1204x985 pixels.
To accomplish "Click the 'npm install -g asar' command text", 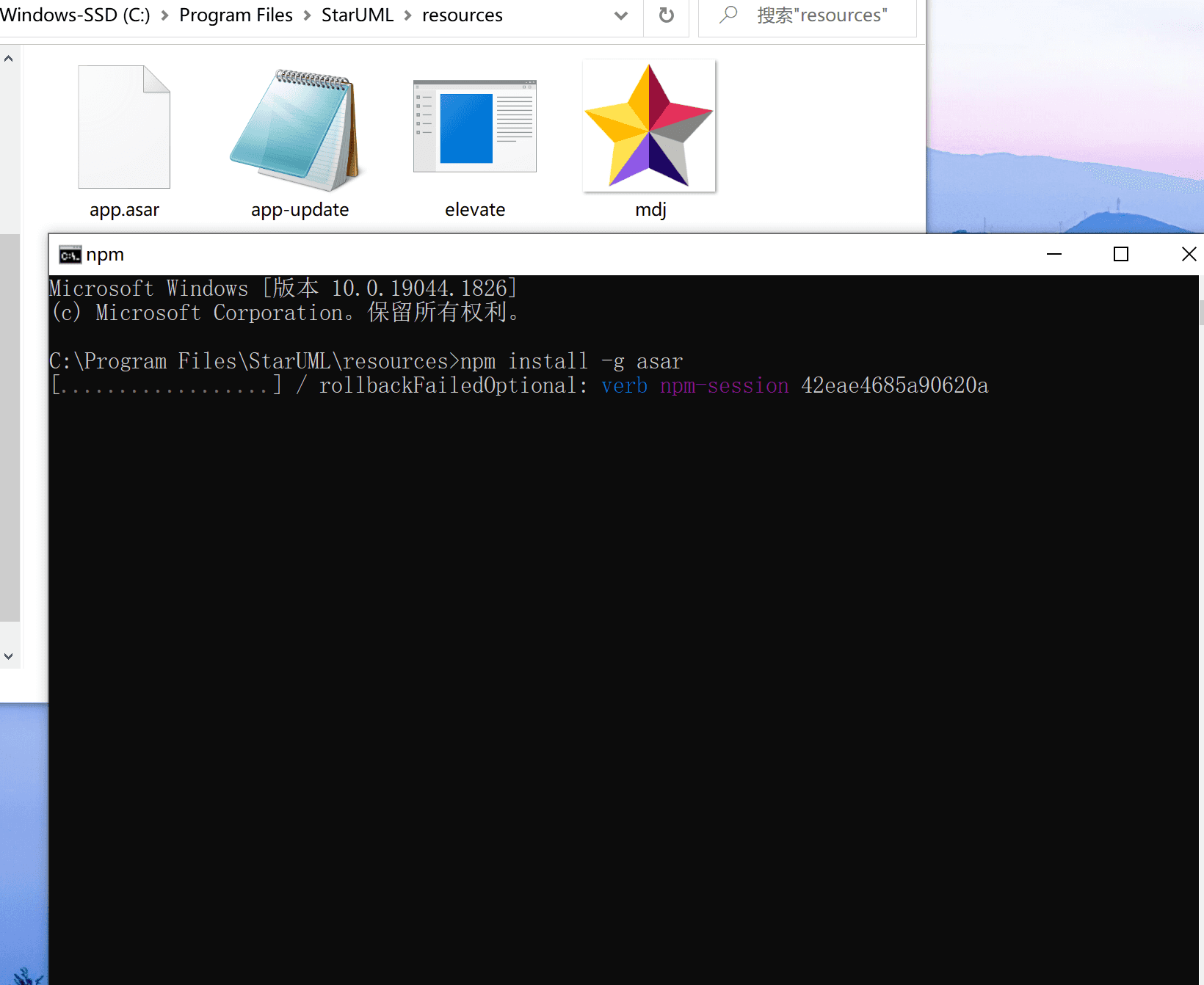I will [572, 361].
